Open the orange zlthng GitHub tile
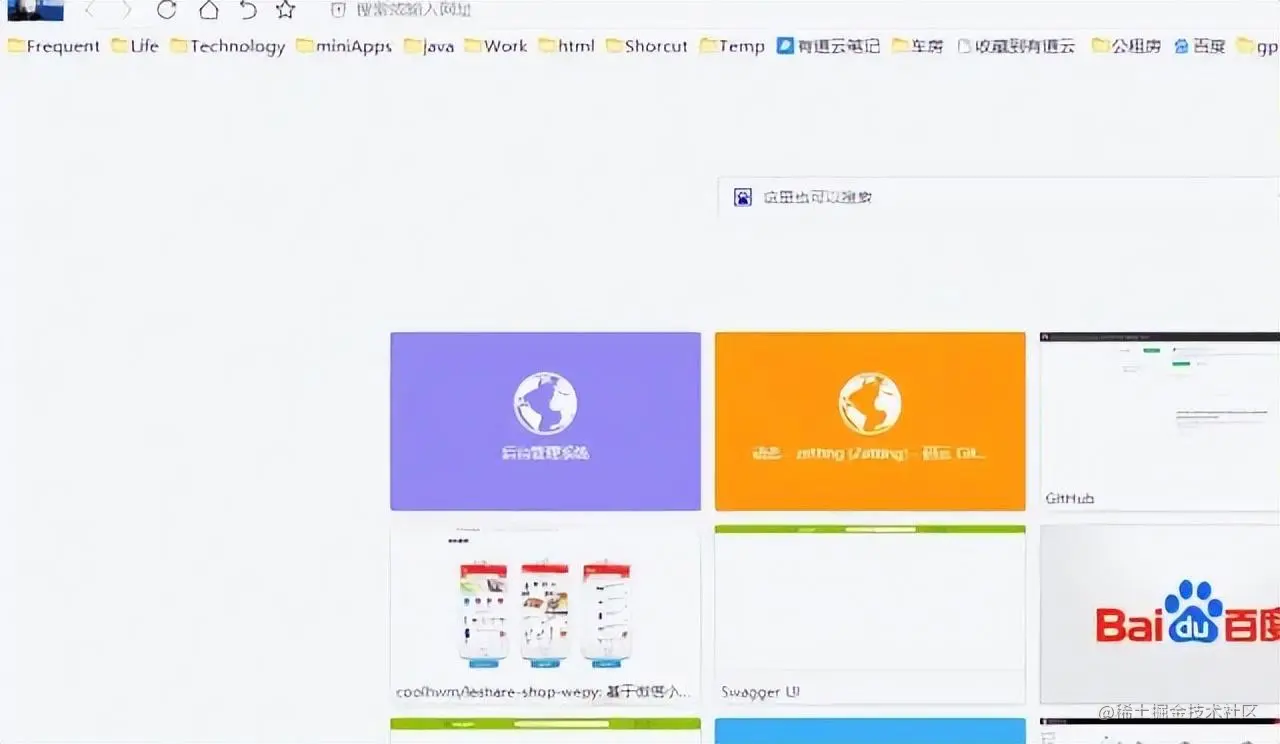This screenshot has width=1280, height=744. click(870, 421)
